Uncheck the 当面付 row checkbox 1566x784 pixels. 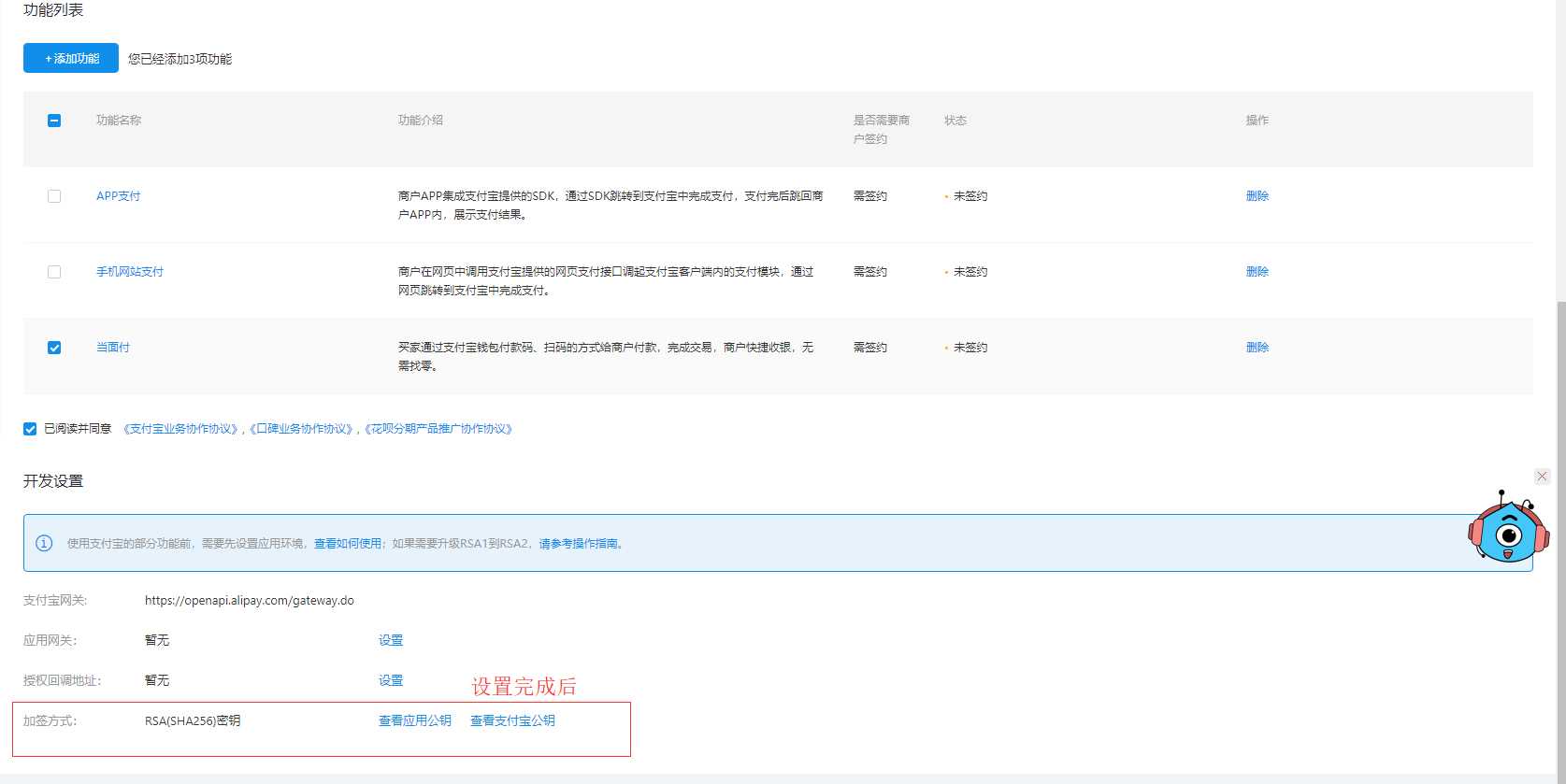(x=54, y=348)
